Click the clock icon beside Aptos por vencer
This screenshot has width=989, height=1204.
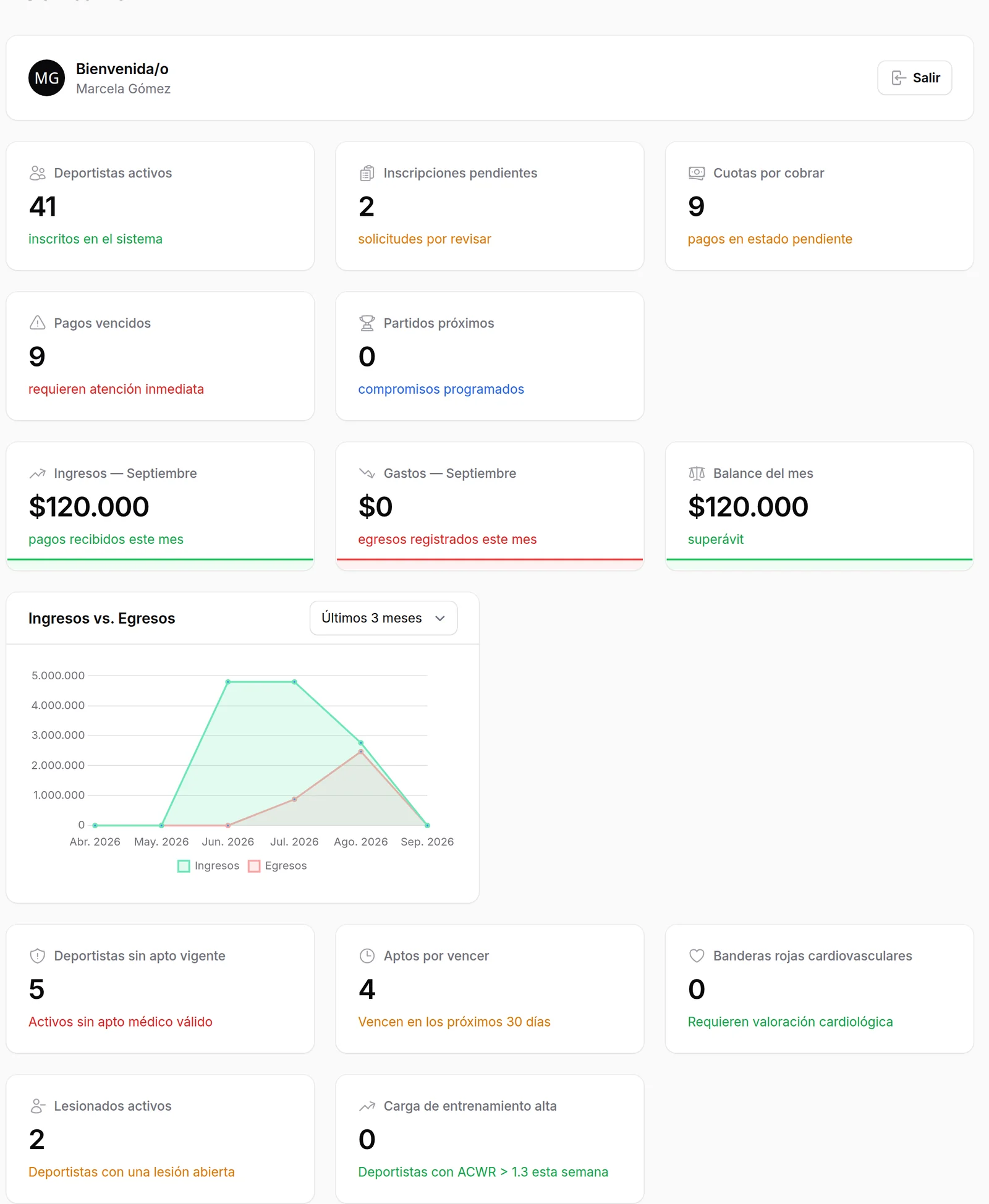click(x=367, y=956)
